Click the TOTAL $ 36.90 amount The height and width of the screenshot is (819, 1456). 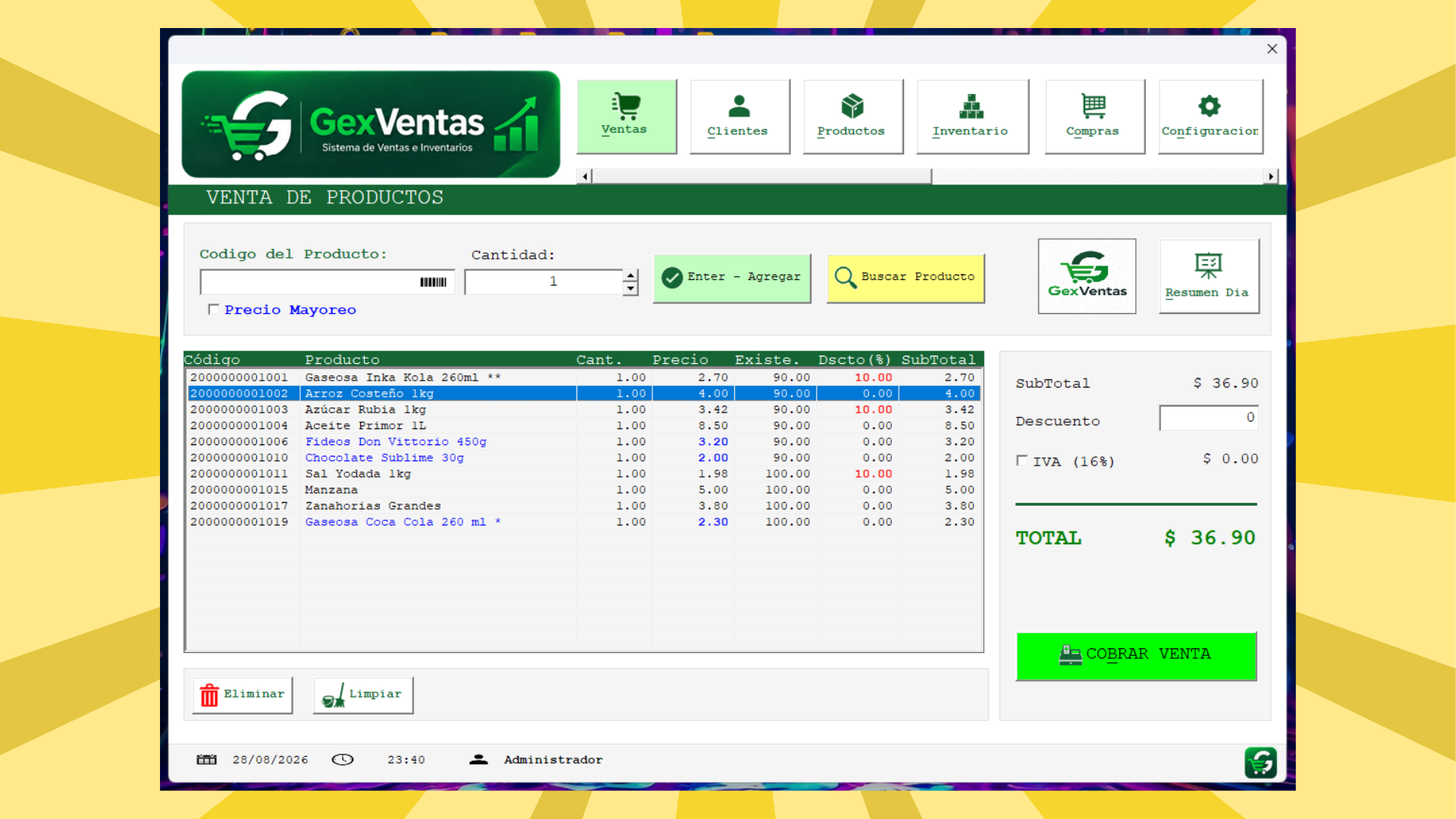[1210, 538]
